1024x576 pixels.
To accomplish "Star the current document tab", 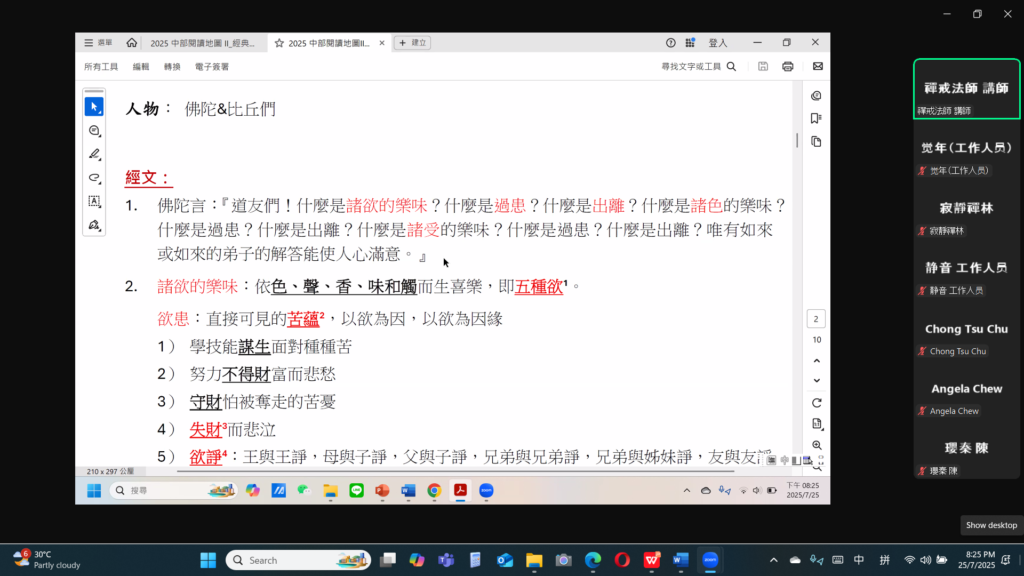I will coord(279,43).
